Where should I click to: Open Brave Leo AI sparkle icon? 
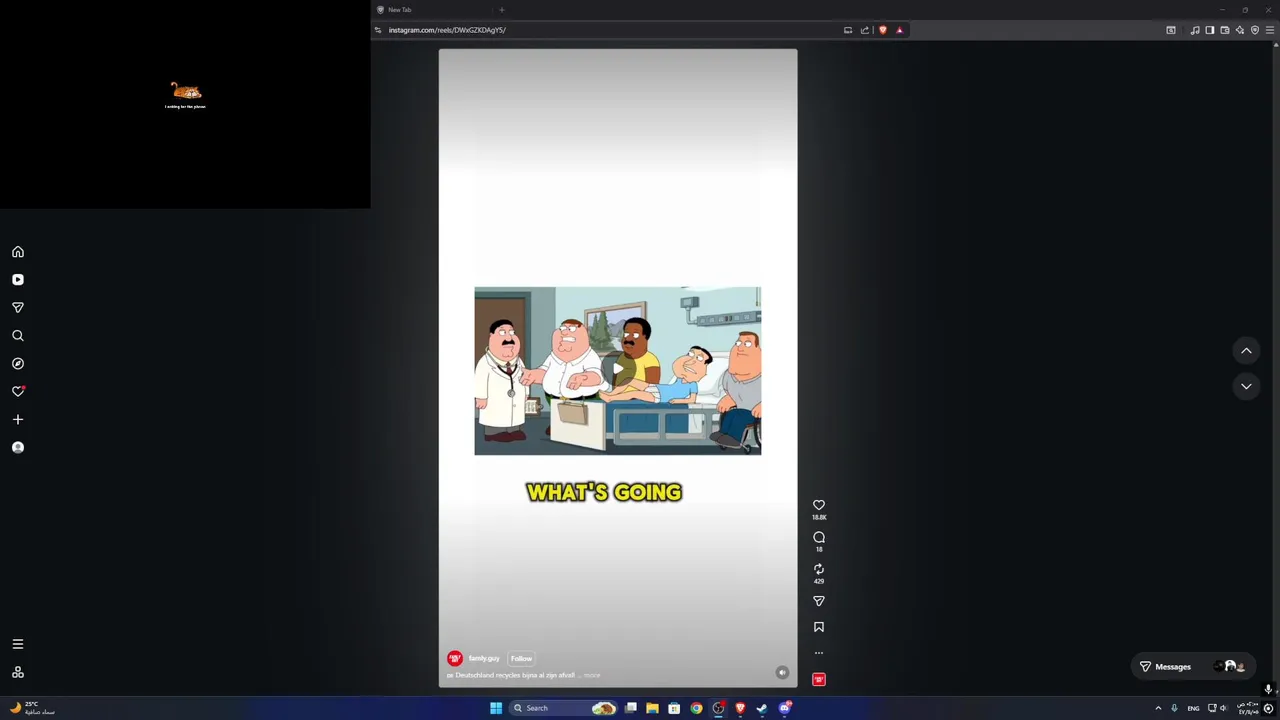click(1240, 30)
